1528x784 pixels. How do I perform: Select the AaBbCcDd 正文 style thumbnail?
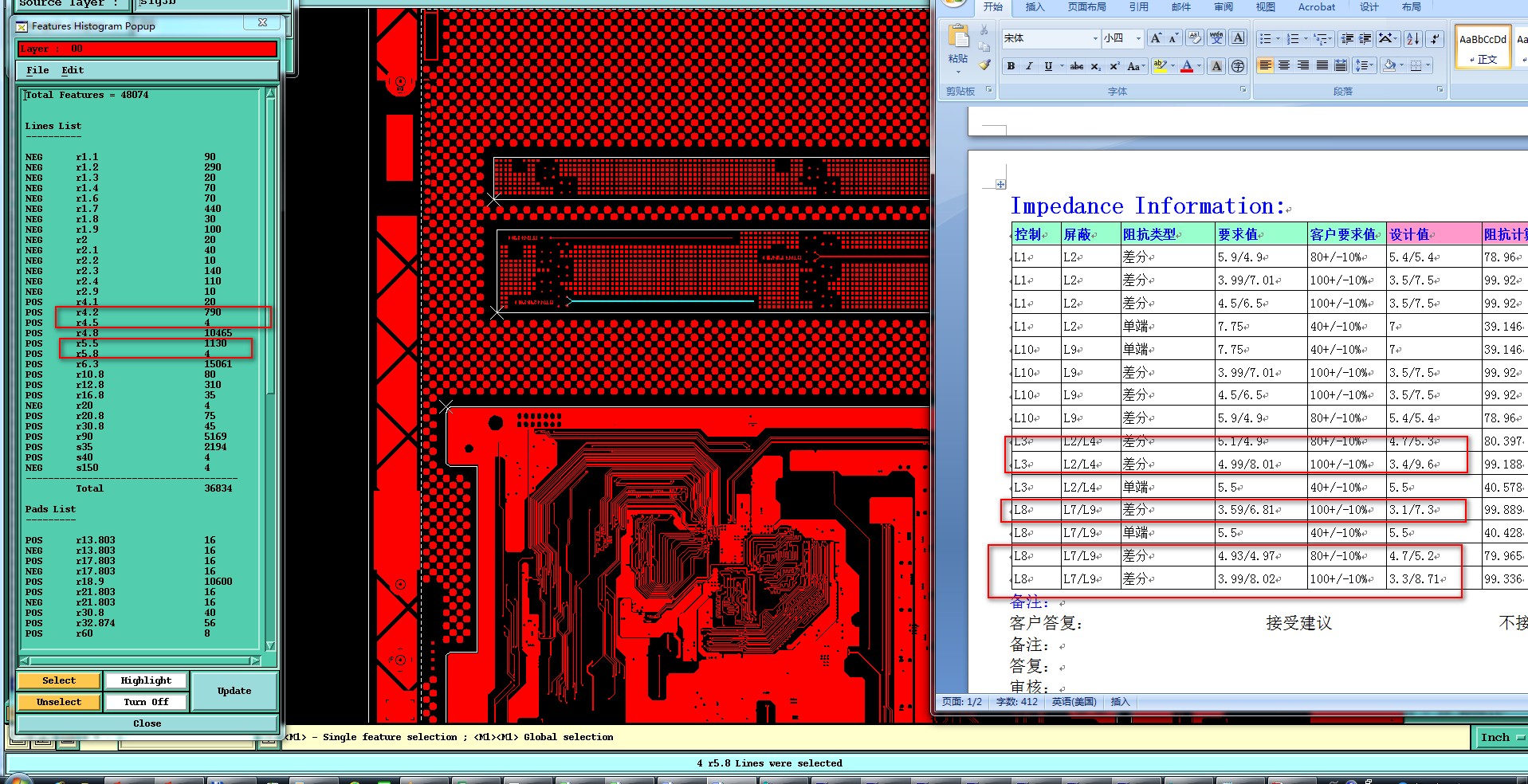click(x=1483, y=47)
